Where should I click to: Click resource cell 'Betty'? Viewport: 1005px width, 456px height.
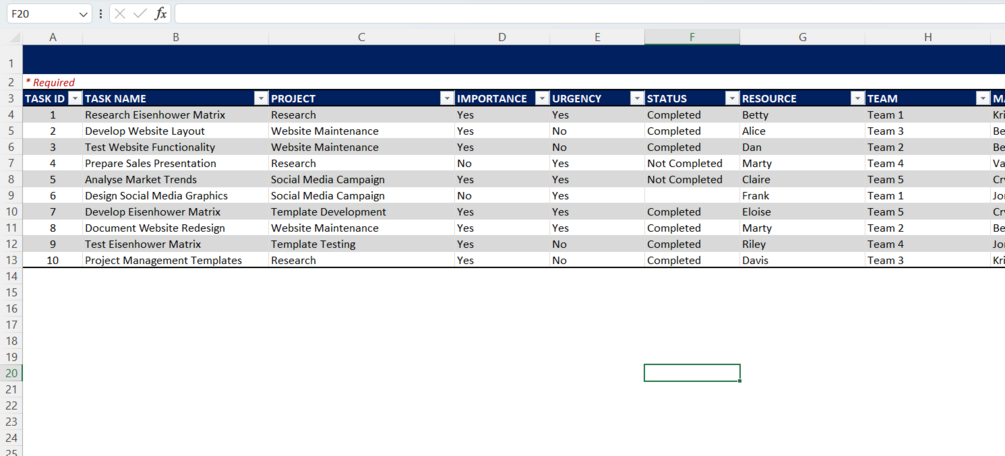pos(802,115)
